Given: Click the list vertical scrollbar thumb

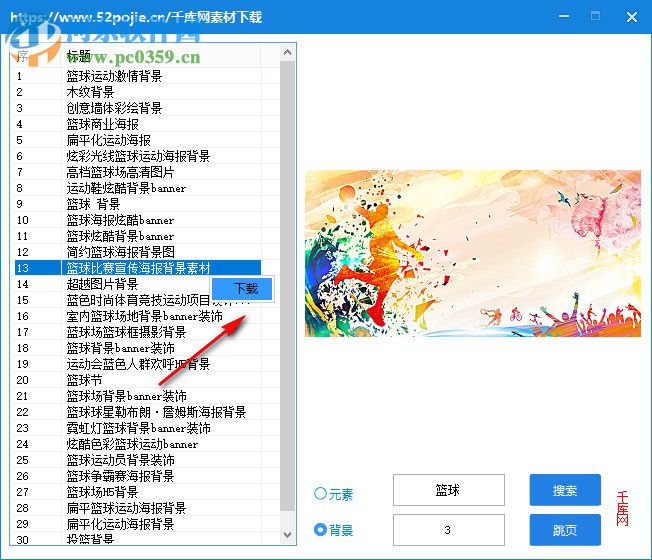Looking at the screenshot, I should (x=287, y=286).
